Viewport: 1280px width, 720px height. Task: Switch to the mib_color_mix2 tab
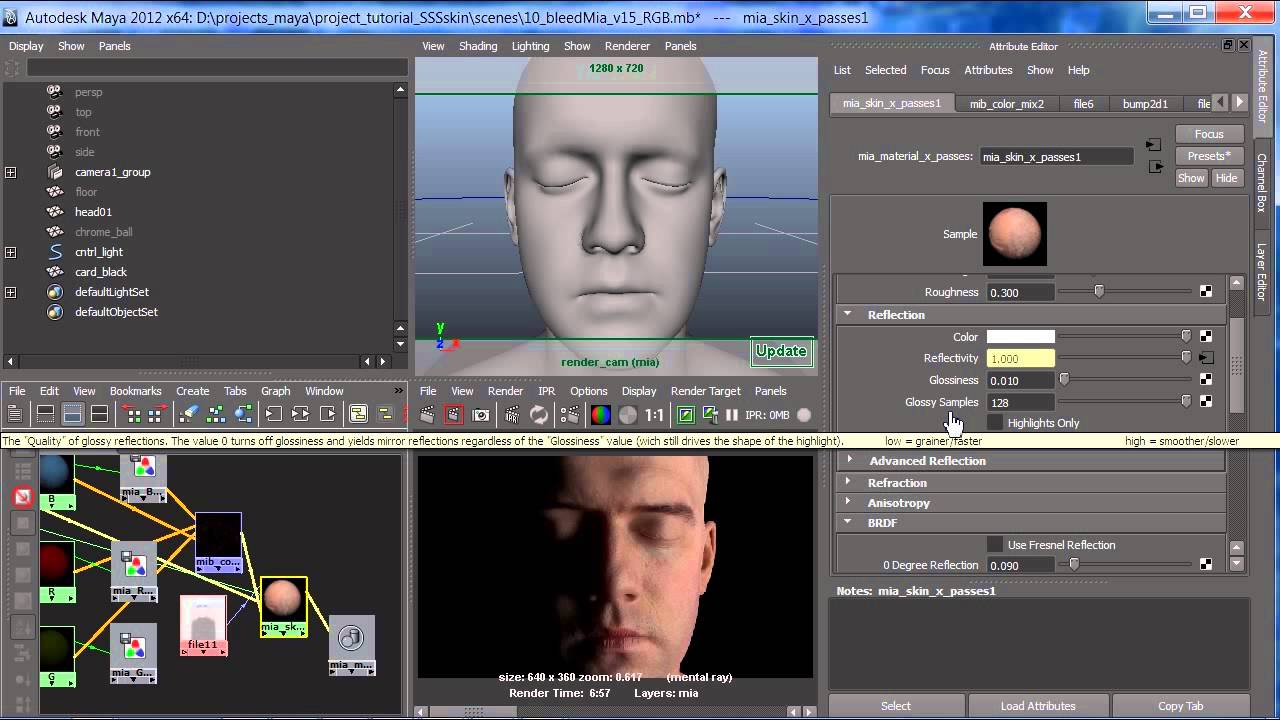pyautogui.click(x=1006, y=103)
